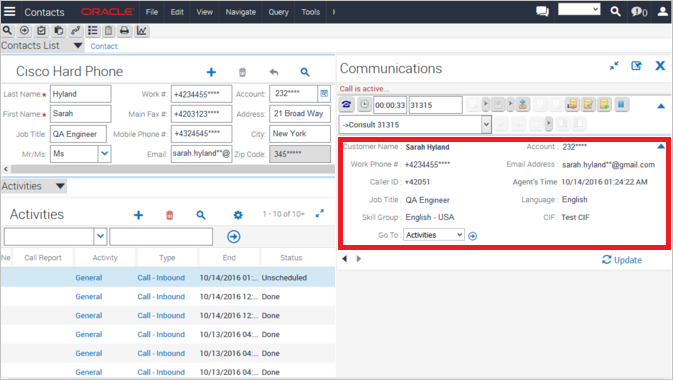Image resolution: width=673 pixels, height=380 pixels.
Task: Expand the Mr/Ms dropdown
Action: click(104, 154)
